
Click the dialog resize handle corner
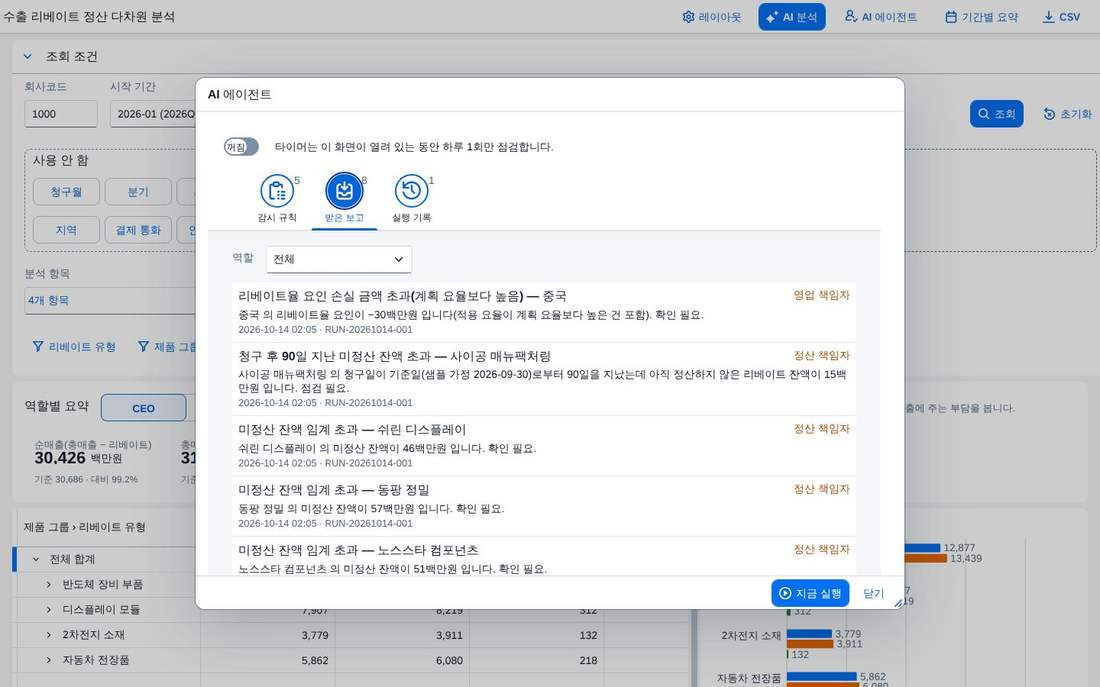pos(898,603)
